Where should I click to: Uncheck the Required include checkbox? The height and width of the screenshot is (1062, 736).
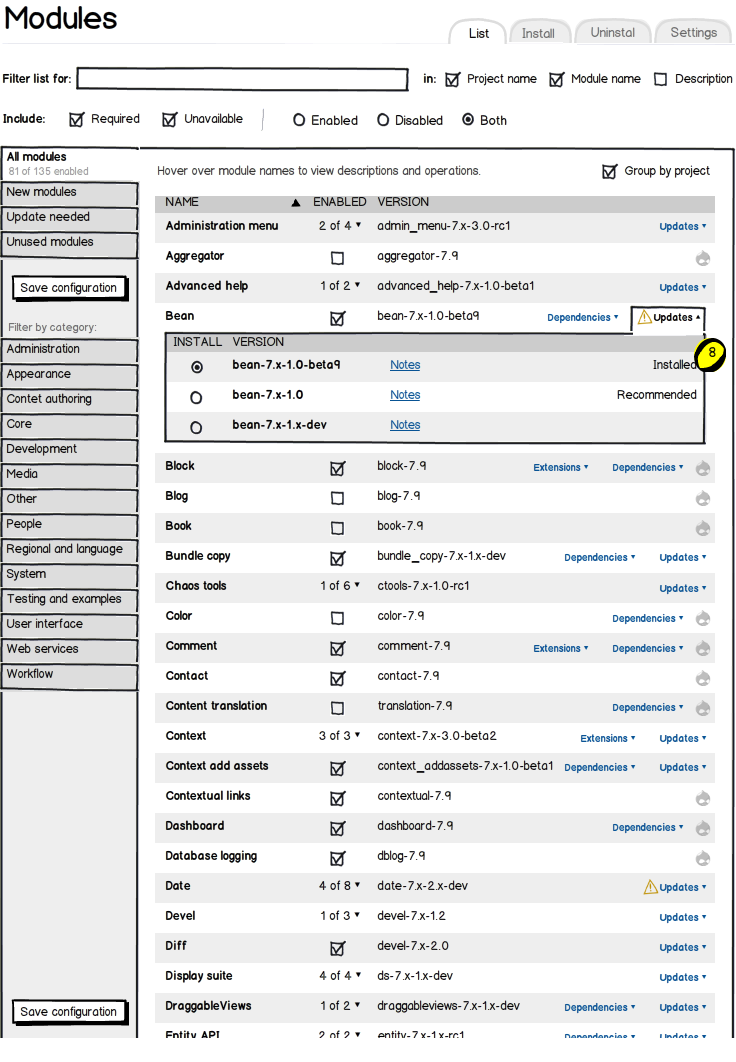[x=77, y=120]
